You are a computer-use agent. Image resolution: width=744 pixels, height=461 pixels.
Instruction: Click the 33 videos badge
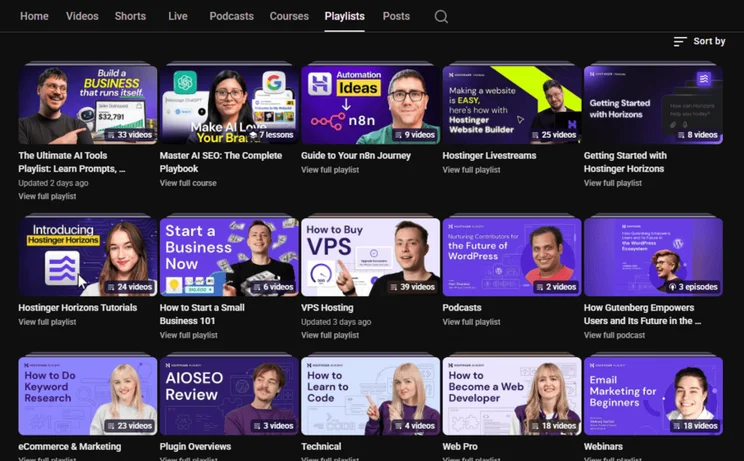pos(130,135)
